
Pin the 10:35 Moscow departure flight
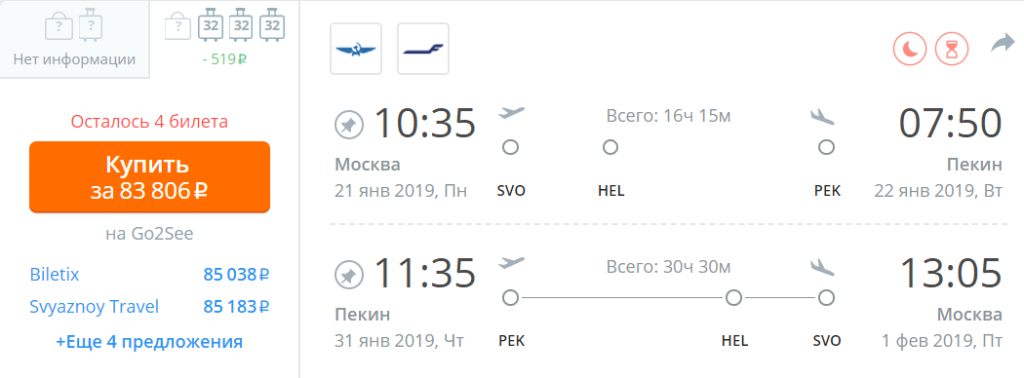(x=349, y=125)
